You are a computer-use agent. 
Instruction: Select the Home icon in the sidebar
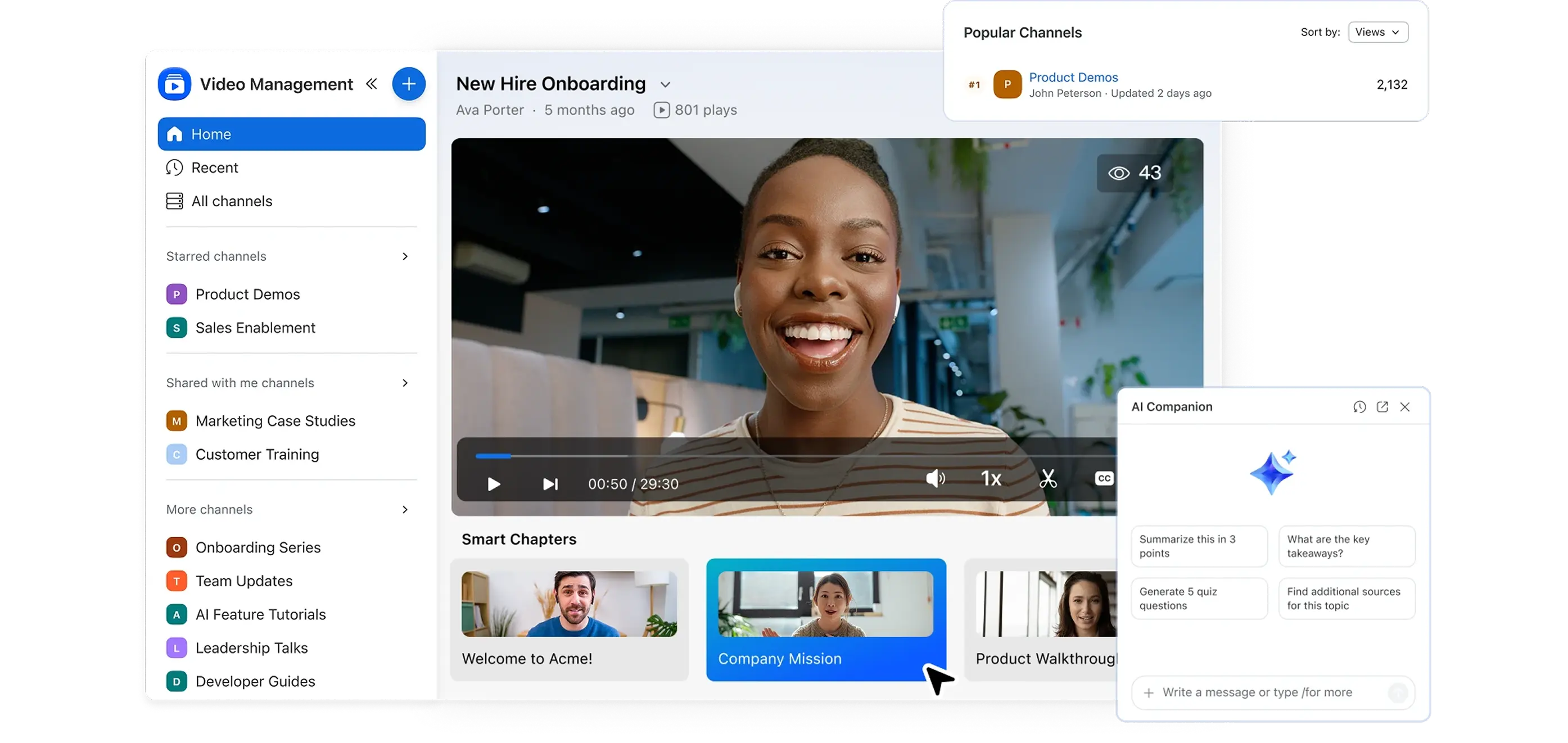pos(174,134)
